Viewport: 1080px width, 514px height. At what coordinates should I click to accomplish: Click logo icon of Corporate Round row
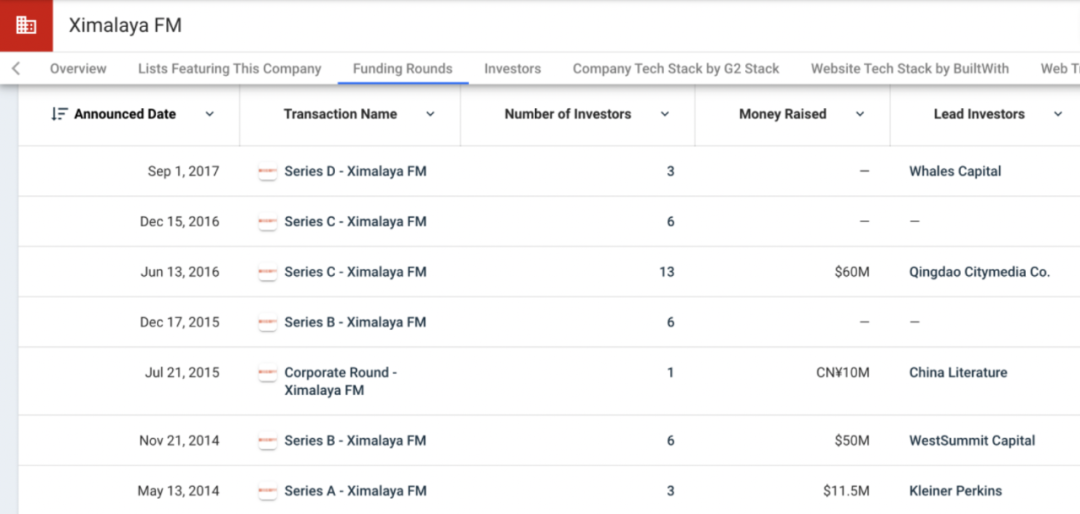click(x=267, y=373)
